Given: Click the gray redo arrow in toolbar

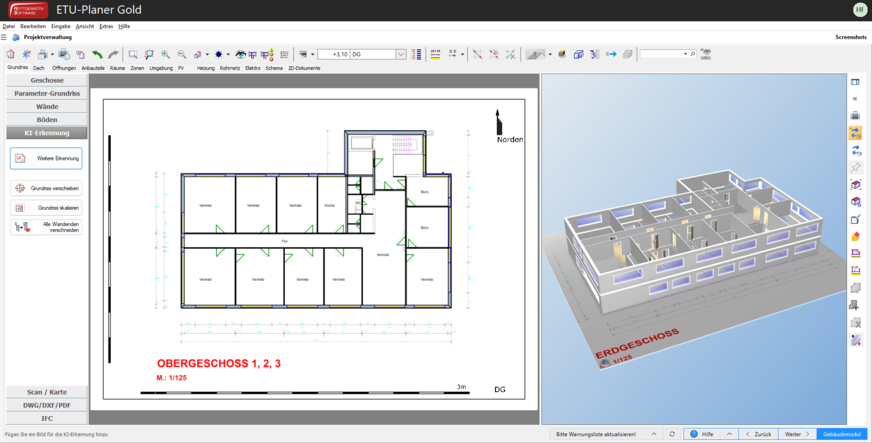Looking at the screenshot, I should (x=113, y=54).
